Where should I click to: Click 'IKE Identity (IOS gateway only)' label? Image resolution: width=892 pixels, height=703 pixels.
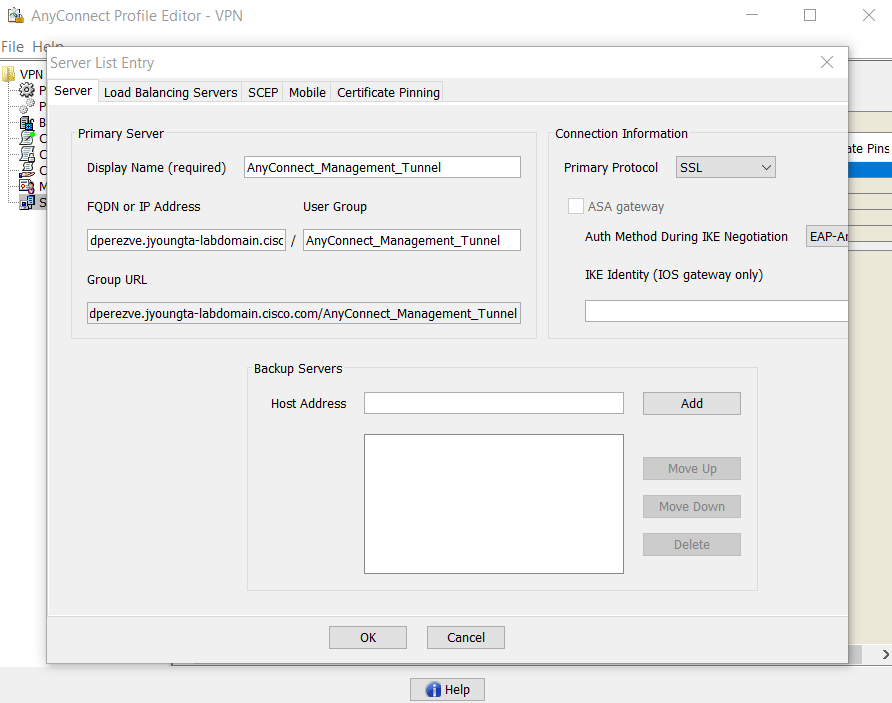(674, 275)
